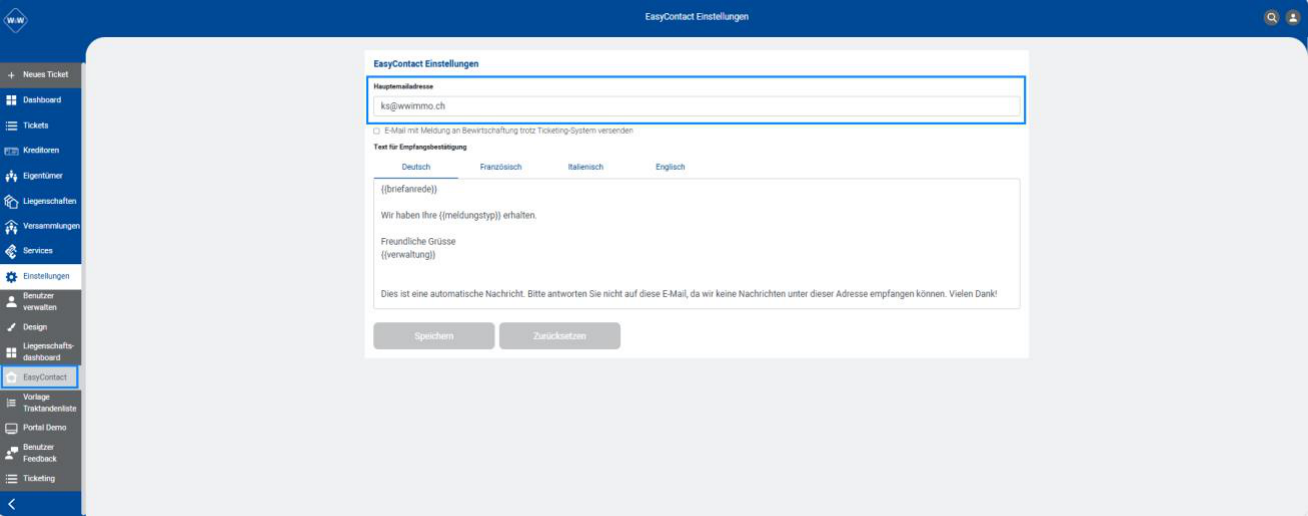Viewport: 1308px width, 516px height.
Task: Click the Einstellungen gear icon
Action: 12,276
